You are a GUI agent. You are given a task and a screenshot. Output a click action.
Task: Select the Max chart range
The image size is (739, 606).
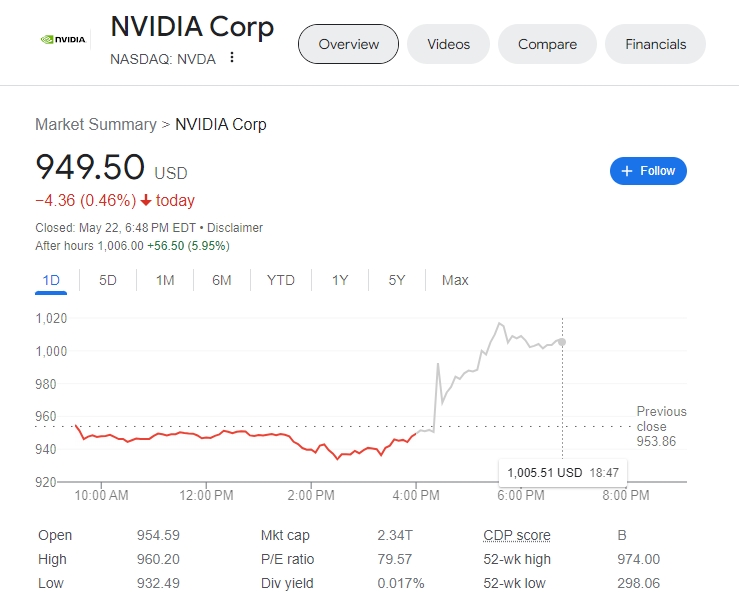[x=455, y=280]
